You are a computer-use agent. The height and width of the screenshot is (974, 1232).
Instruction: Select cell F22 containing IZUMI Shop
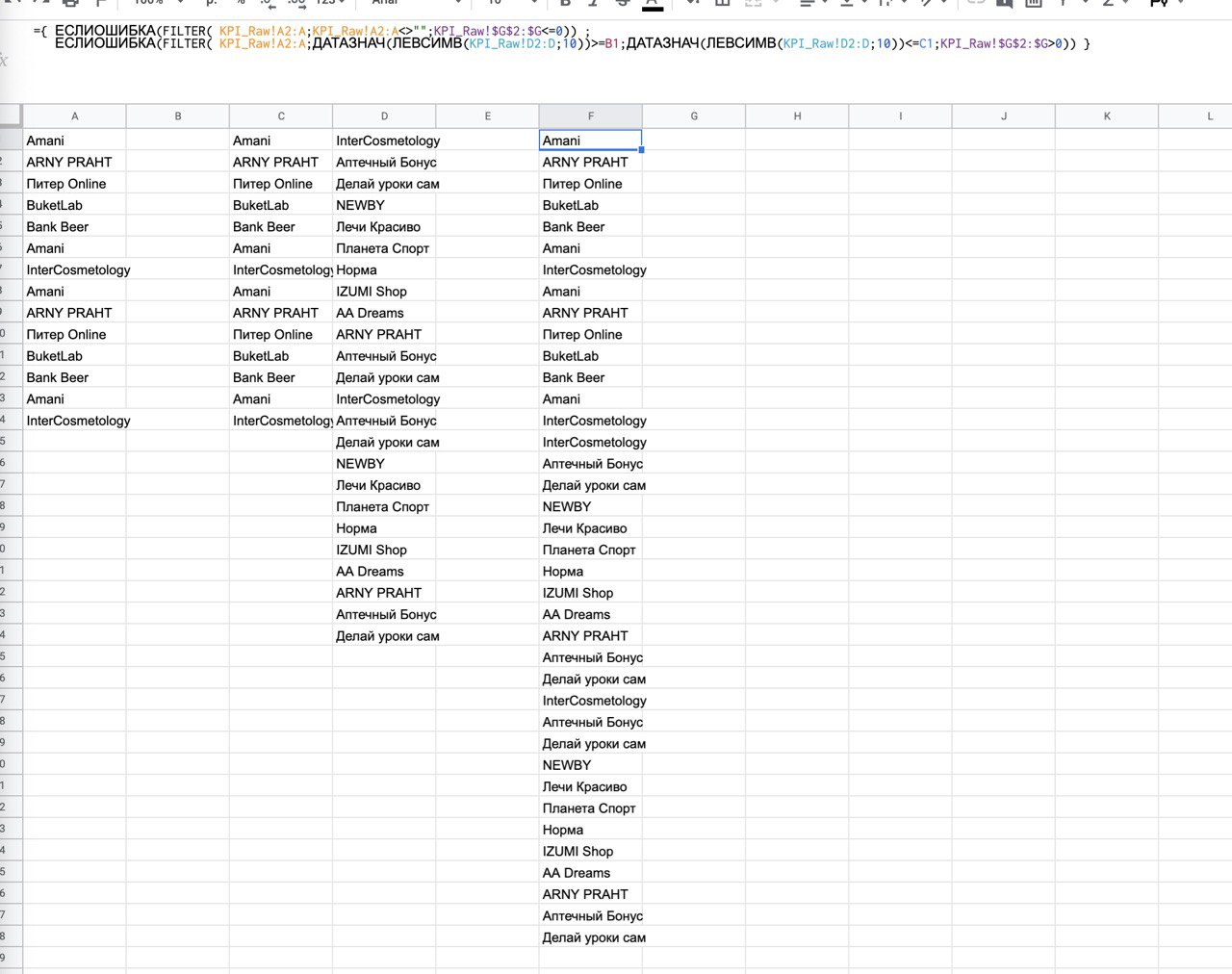[591, 593]
